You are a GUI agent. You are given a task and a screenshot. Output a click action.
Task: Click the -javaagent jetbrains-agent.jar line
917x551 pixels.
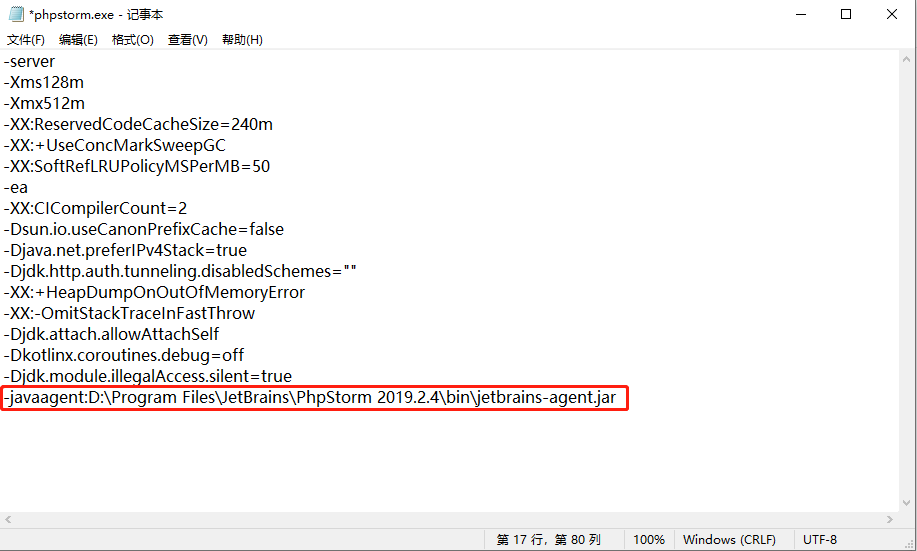click(x=310, y=398)
